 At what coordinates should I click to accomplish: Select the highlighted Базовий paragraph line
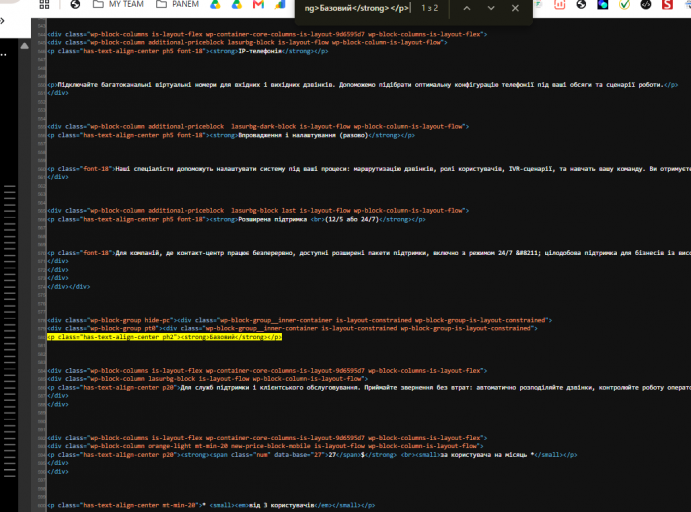(x=164, y=337)
